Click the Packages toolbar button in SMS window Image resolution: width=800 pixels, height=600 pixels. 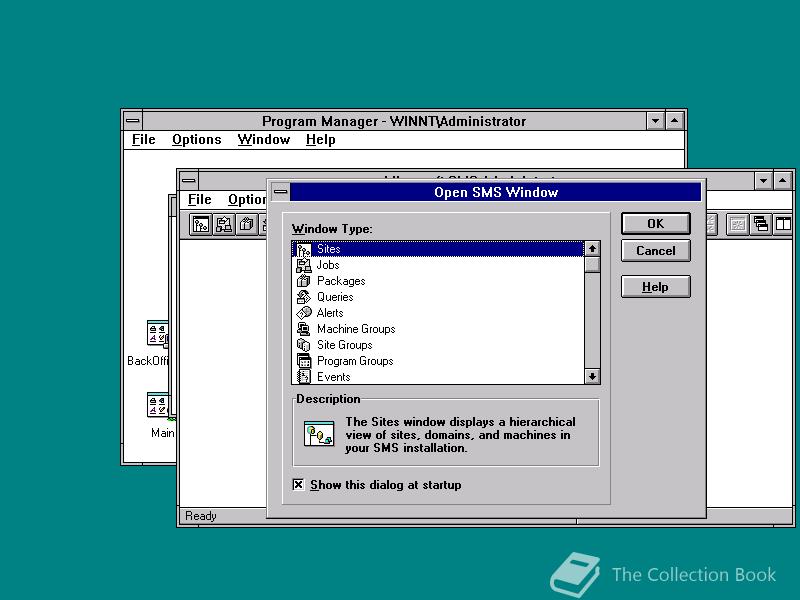(246, 224)
